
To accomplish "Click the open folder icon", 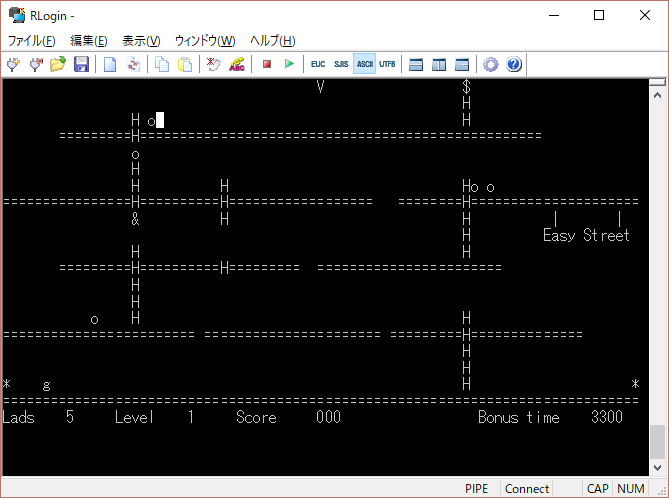I will [58, 64].
